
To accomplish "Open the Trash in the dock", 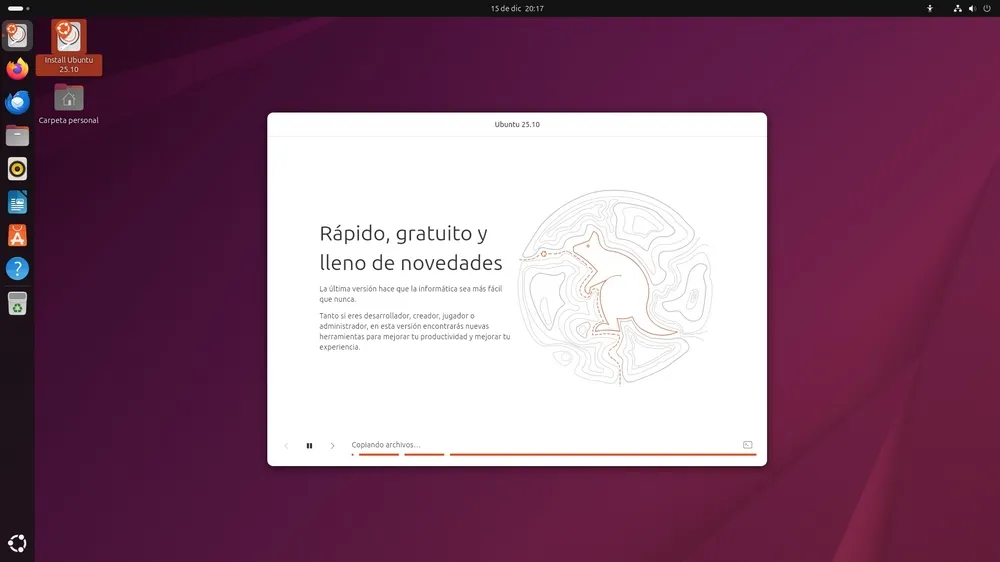I will pyautogui.click(x=17, y=304).
